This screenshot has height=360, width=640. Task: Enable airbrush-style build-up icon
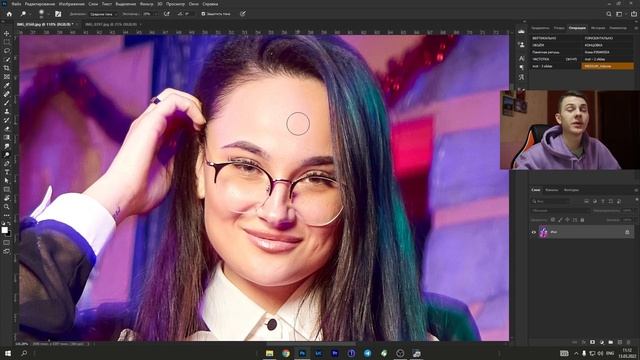click(x=167, y=14)
